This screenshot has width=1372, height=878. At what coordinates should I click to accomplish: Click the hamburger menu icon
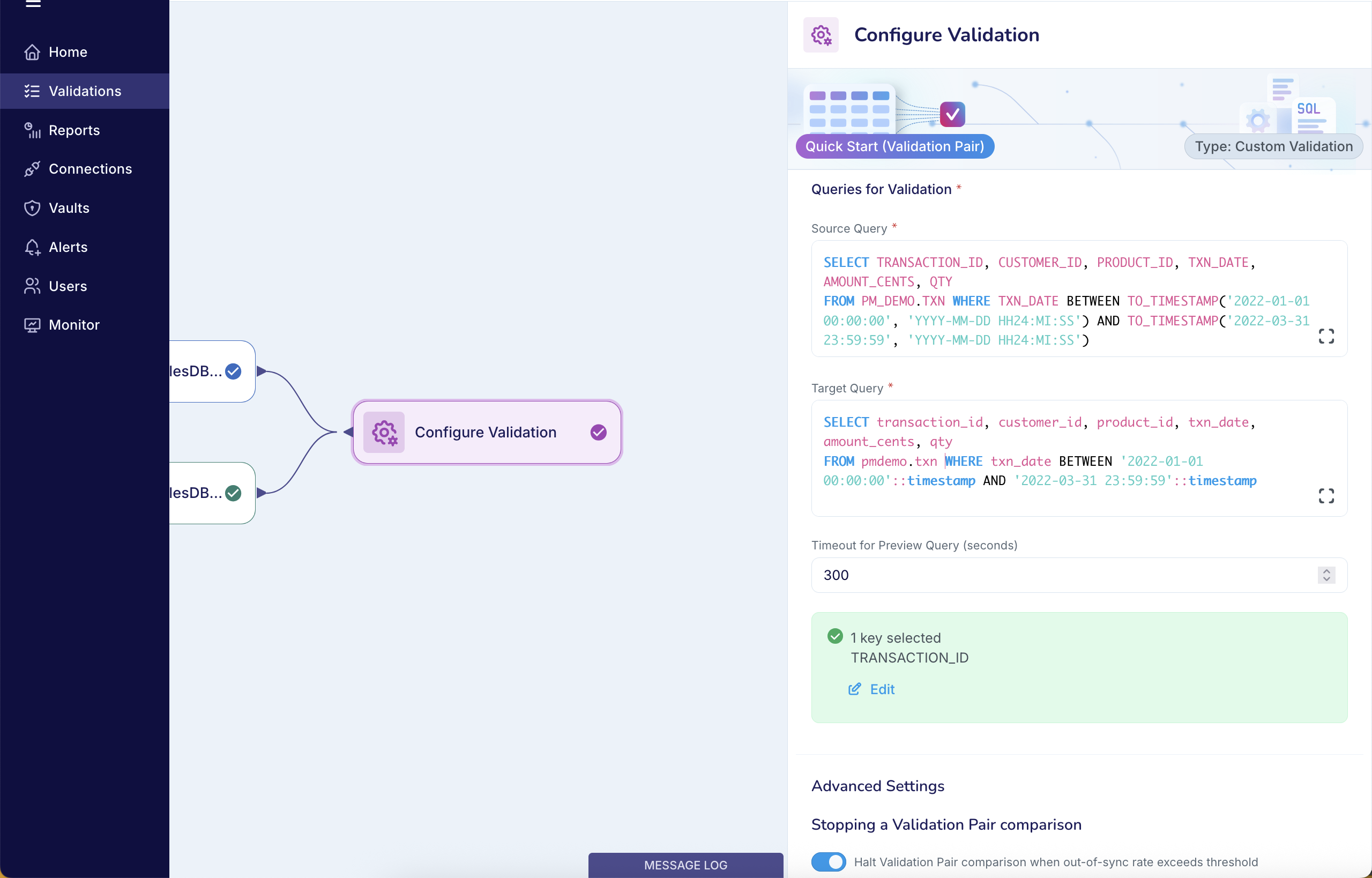click(x=33, y=3)
